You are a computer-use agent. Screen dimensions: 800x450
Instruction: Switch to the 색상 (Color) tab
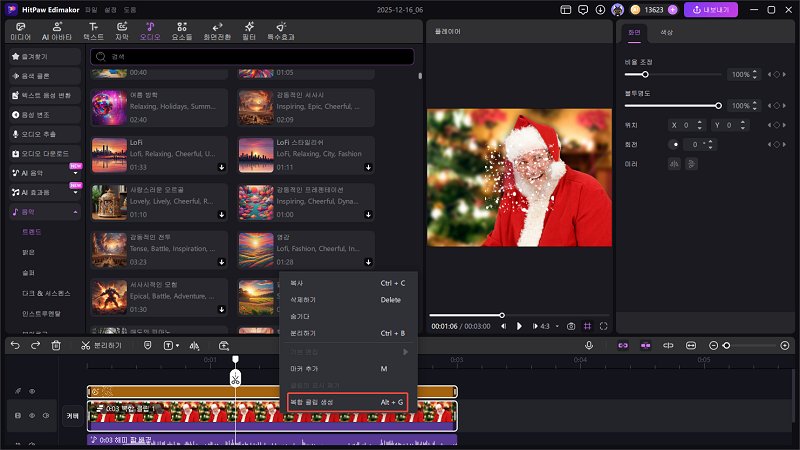pyautogui.click(x=667, y=33)
